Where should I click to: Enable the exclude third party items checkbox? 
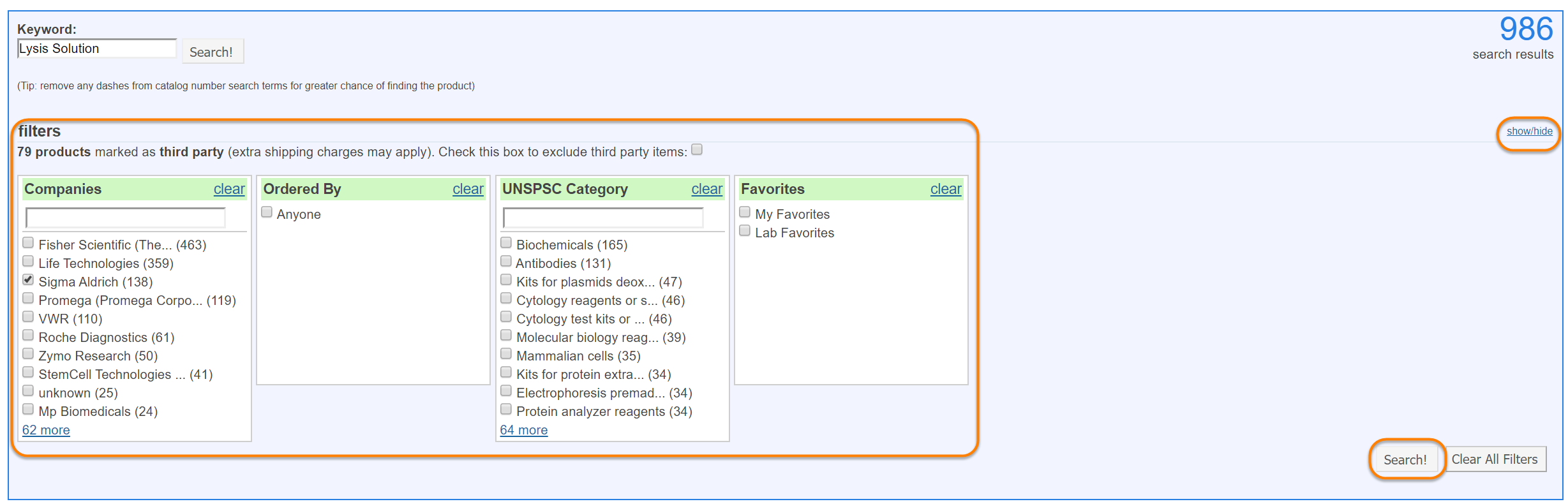[x=697, y=150]
